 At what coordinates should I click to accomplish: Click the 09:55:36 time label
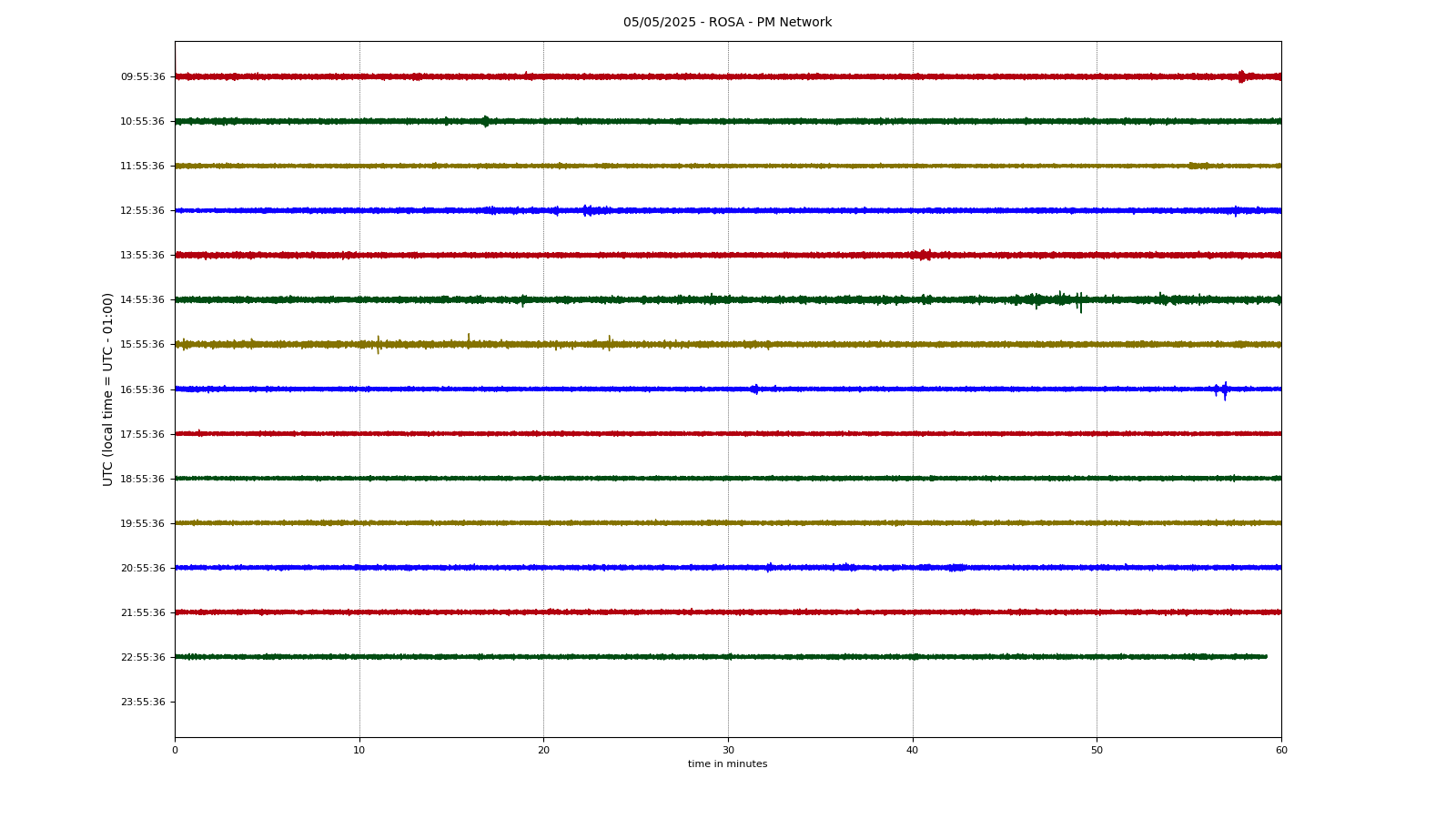click(x=143, y=77)
